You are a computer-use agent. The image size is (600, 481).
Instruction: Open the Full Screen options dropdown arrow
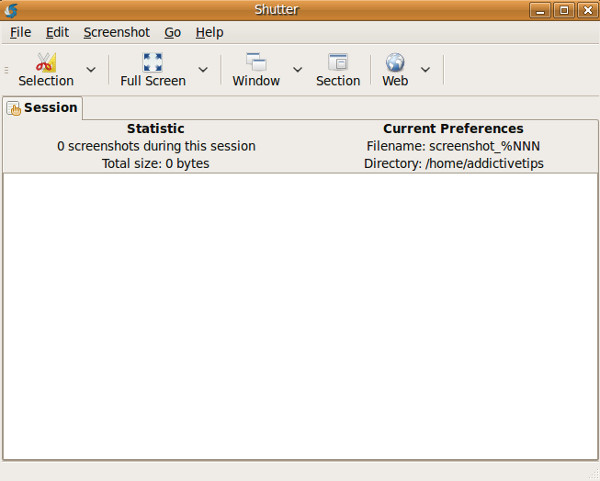click(203, 70)
